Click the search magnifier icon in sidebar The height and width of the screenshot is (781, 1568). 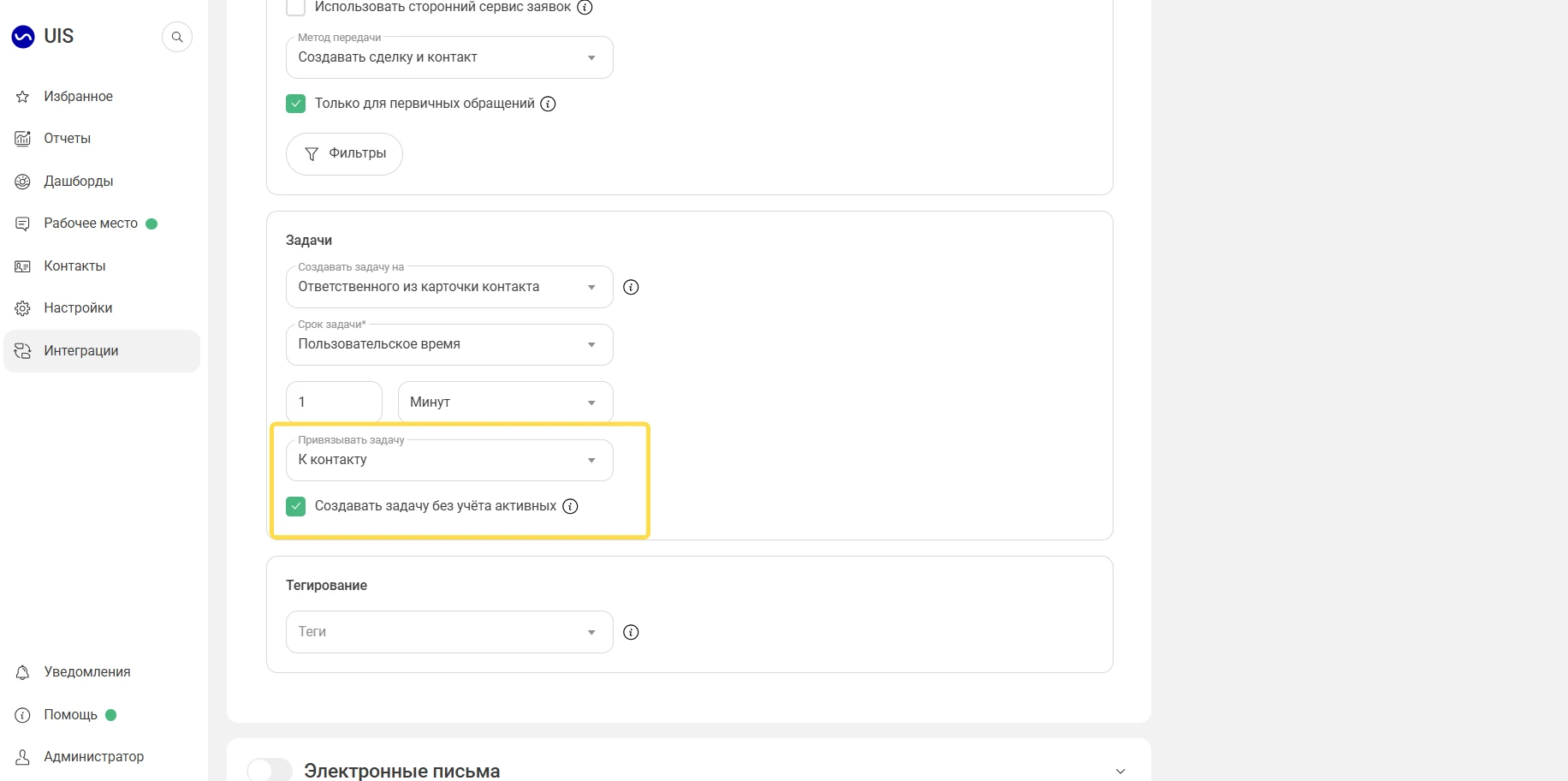(x=177, y=37)
